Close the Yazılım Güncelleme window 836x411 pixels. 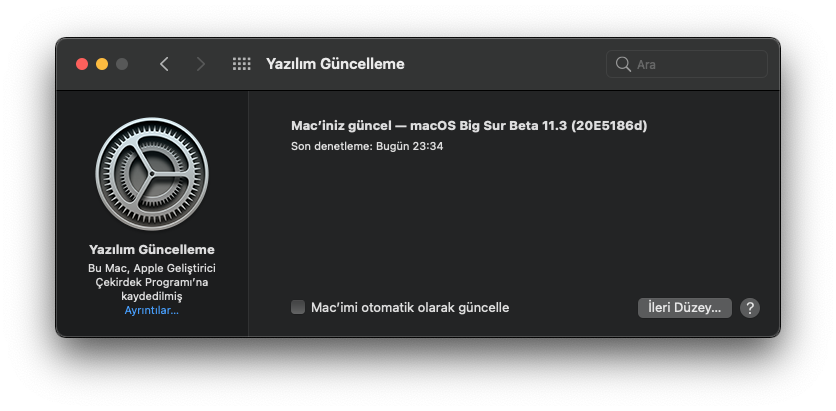[x=82, y=64]
